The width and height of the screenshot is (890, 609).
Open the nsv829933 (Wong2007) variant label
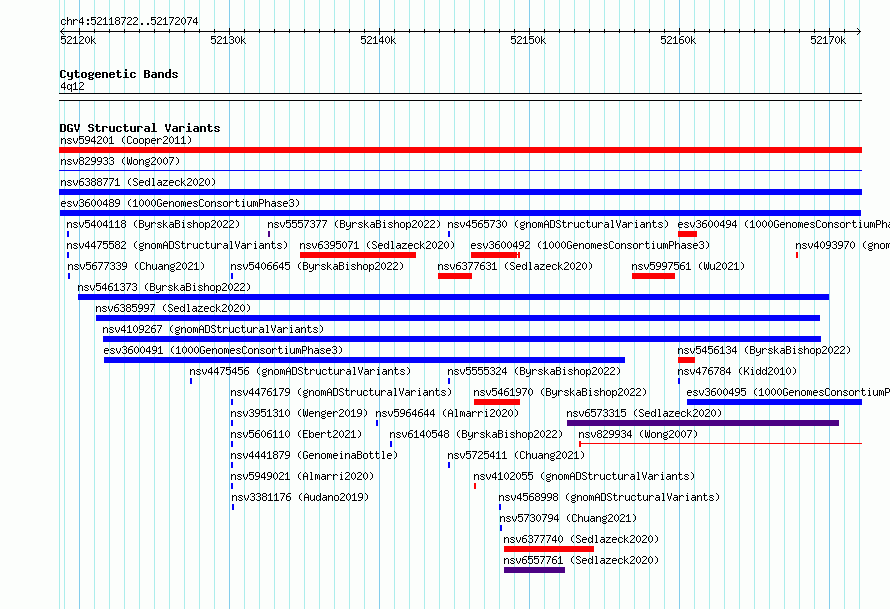120,161
